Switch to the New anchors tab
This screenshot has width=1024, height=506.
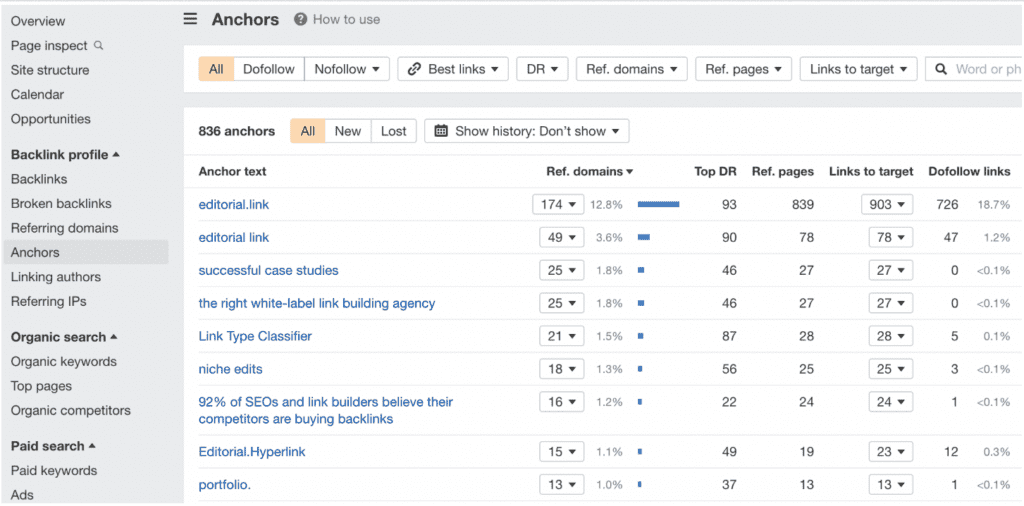pyautogui.click(x=347, y=131)
